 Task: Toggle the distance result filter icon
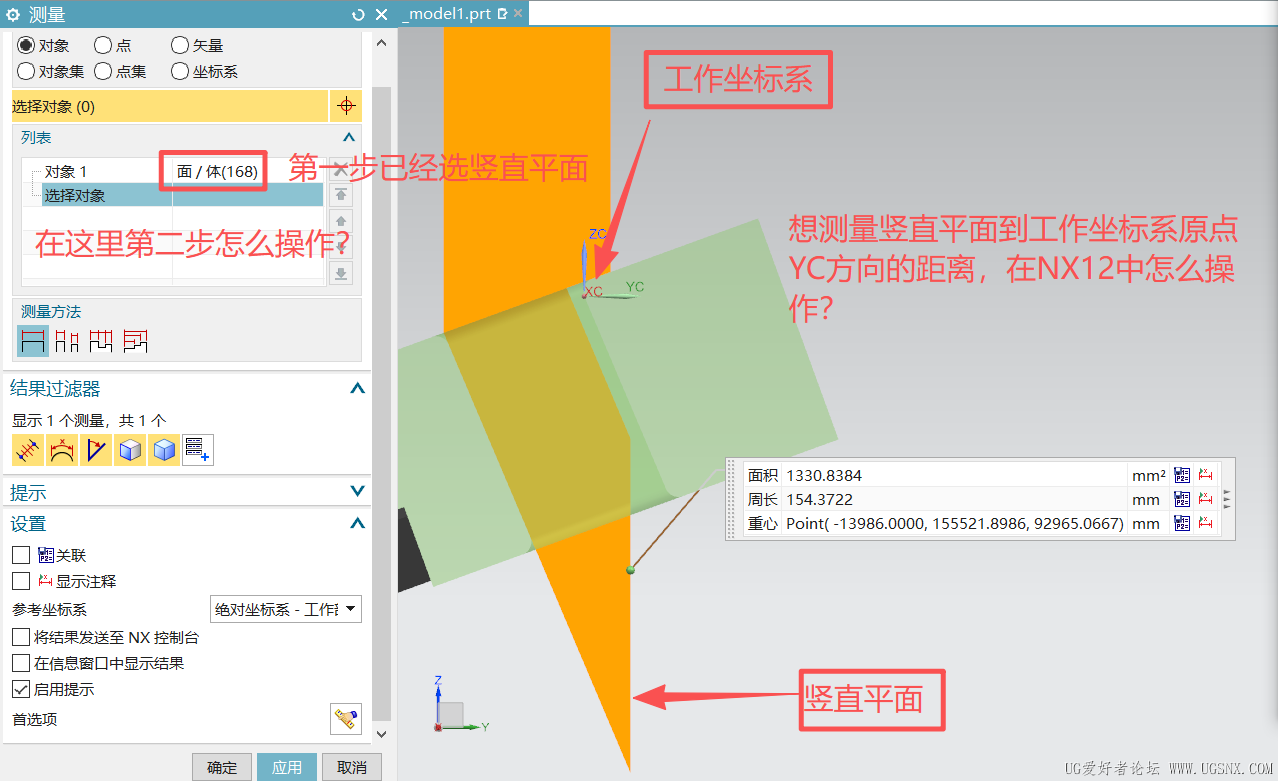pyautogui.click(x=28, y=450)
